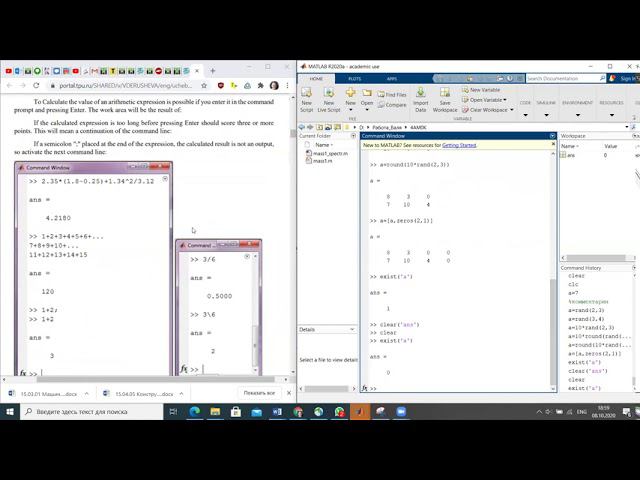Open Chrome extensions puzzle icon
The width and height of the screenshot is (640, 480).
pyautogui.click(x=260, y=85)
